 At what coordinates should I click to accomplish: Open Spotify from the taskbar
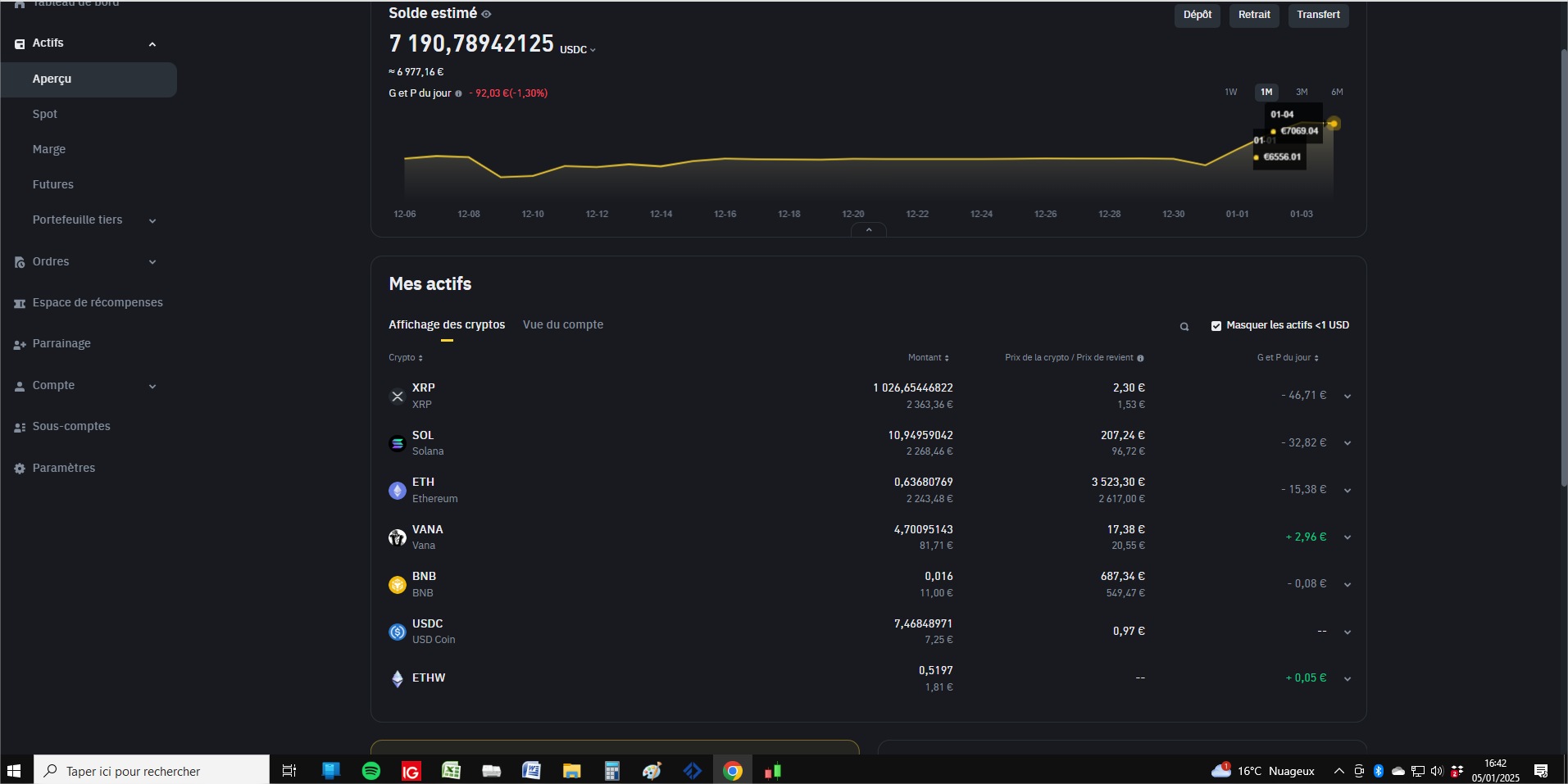pyautogui.click(x=371, y=771)
